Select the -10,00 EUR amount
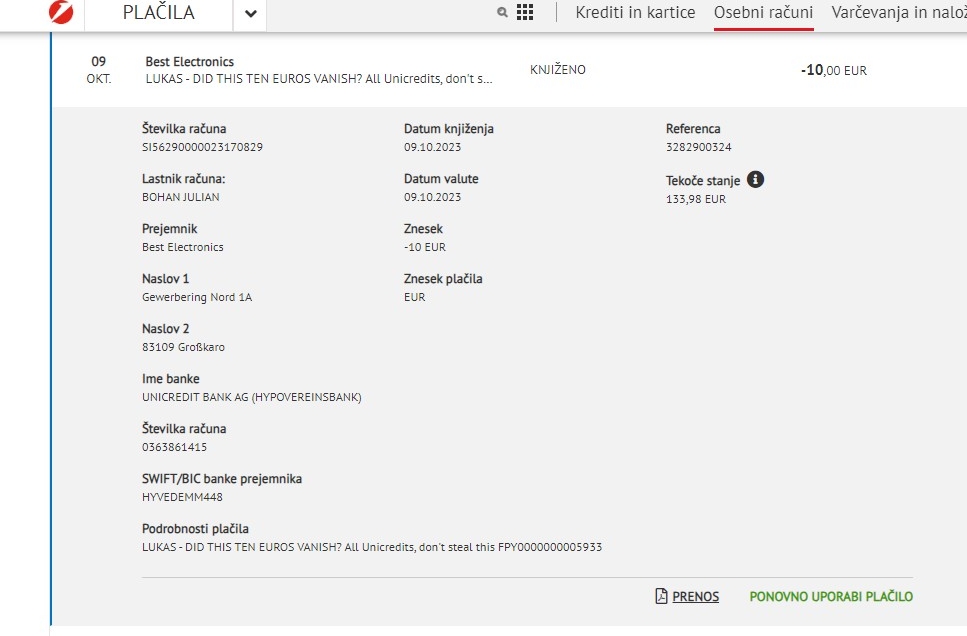This screenshot has width=967, height=636. pyautogui.click(x=834, y=70)
